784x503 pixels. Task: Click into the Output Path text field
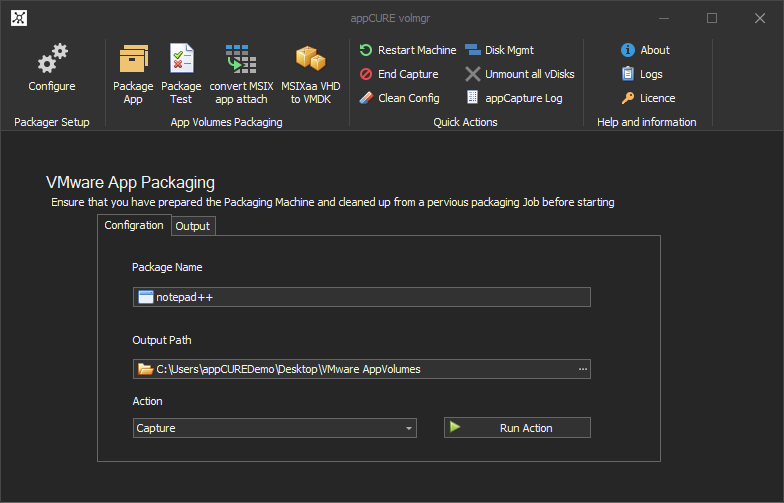tap(362, 369)
